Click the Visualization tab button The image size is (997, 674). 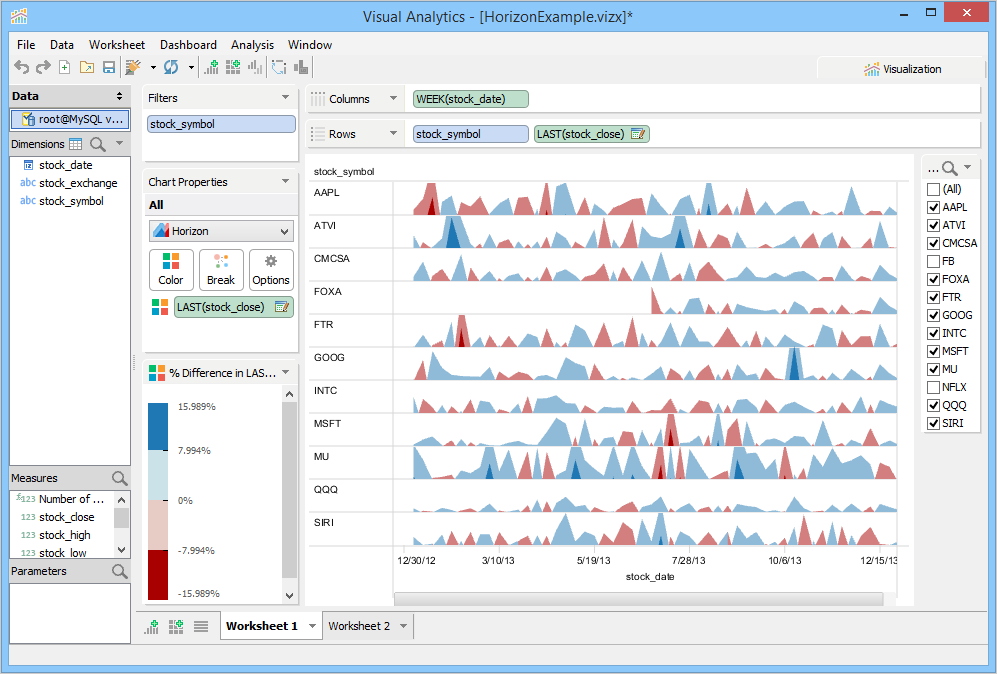[902, 69]
